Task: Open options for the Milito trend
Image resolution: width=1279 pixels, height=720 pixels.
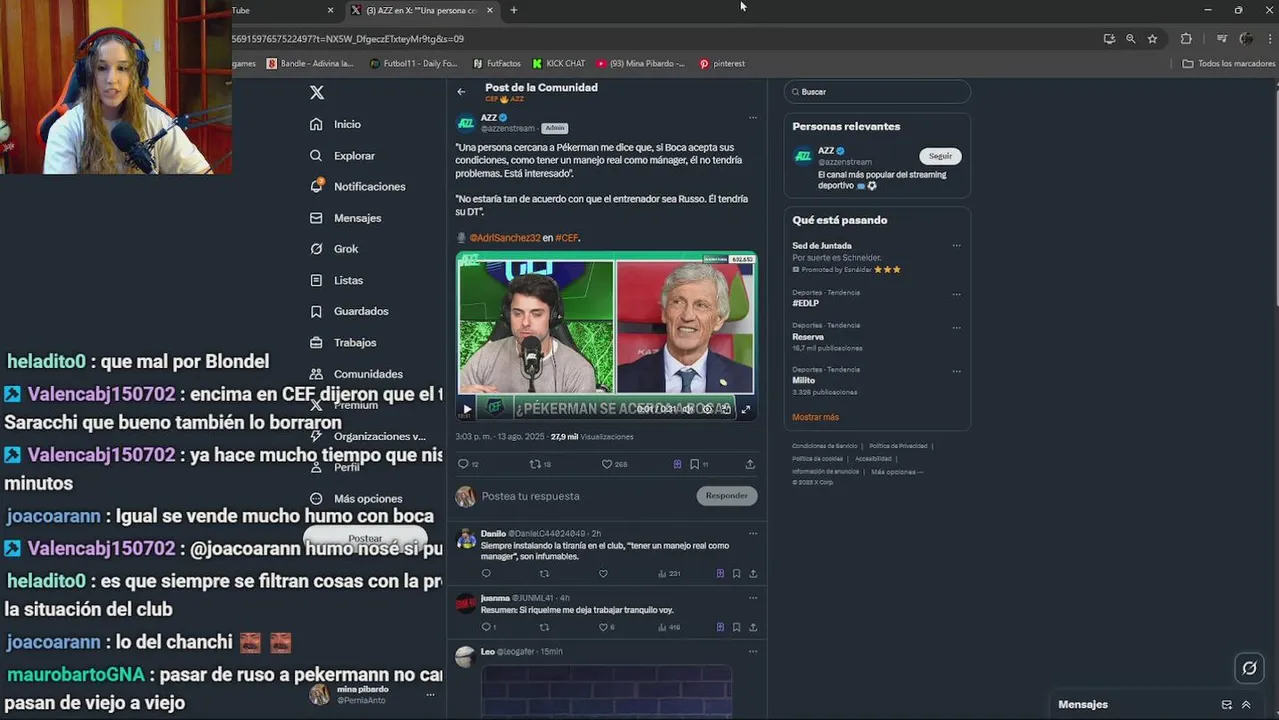Action: 956,371
